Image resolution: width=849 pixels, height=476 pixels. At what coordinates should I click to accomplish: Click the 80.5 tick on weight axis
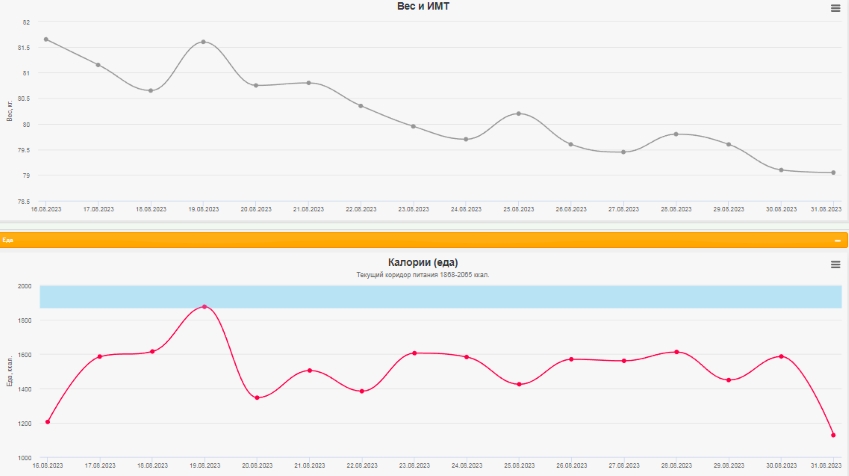click(x=24, y=99)
